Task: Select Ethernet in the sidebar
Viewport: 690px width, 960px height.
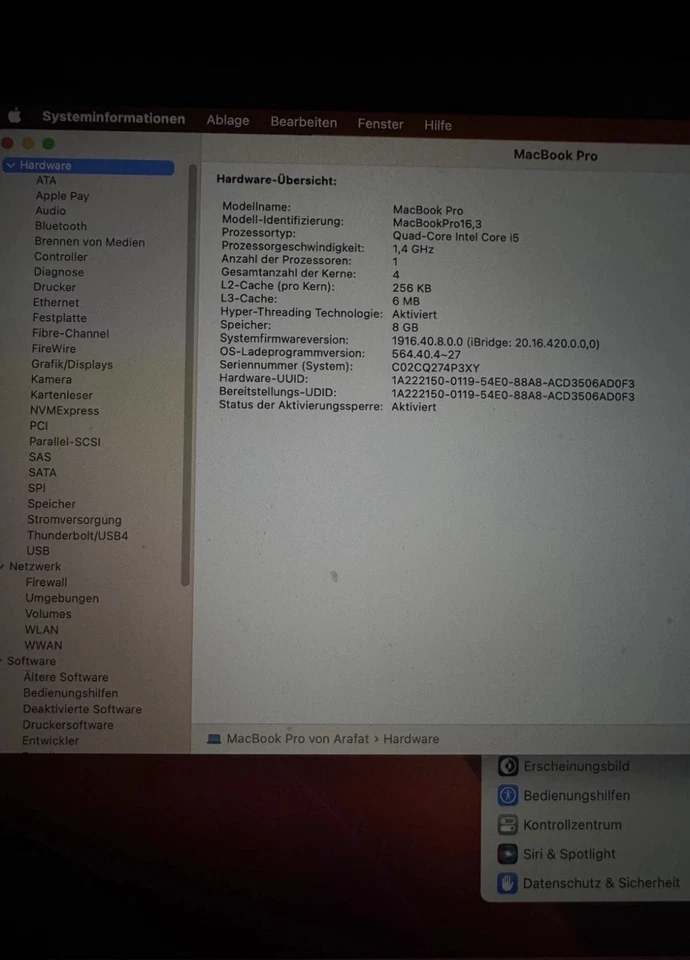Action: [56, 302]
